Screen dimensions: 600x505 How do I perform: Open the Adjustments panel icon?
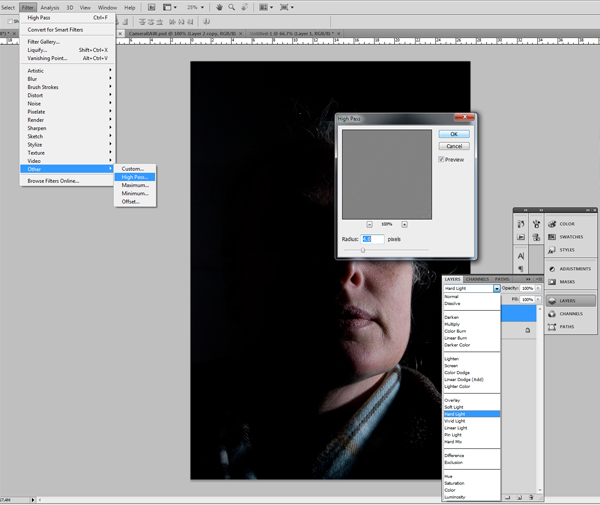click(552, 269)
